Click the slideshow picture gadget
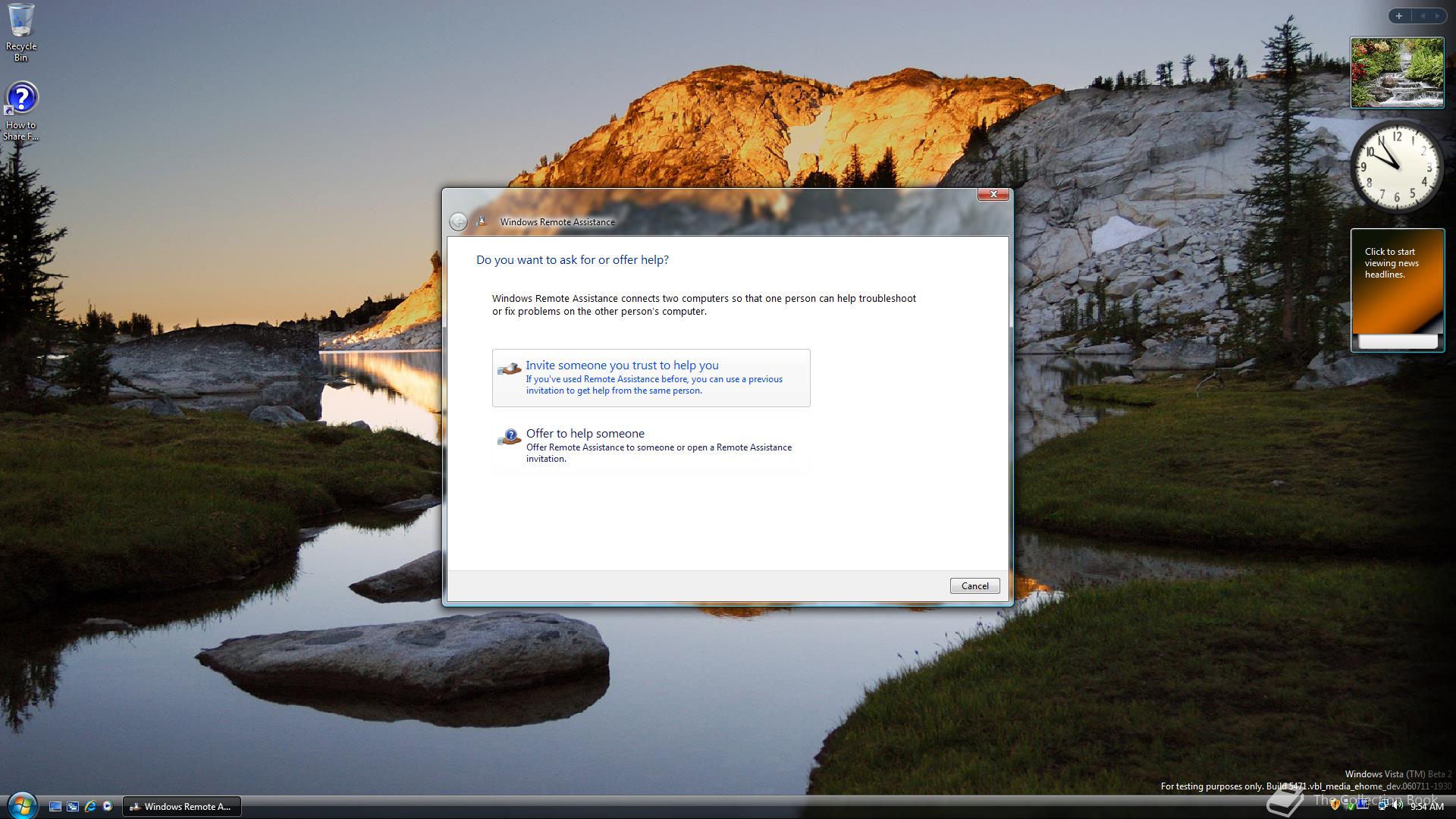The width and height of the screenshot is (1456, 819). 1397,73
